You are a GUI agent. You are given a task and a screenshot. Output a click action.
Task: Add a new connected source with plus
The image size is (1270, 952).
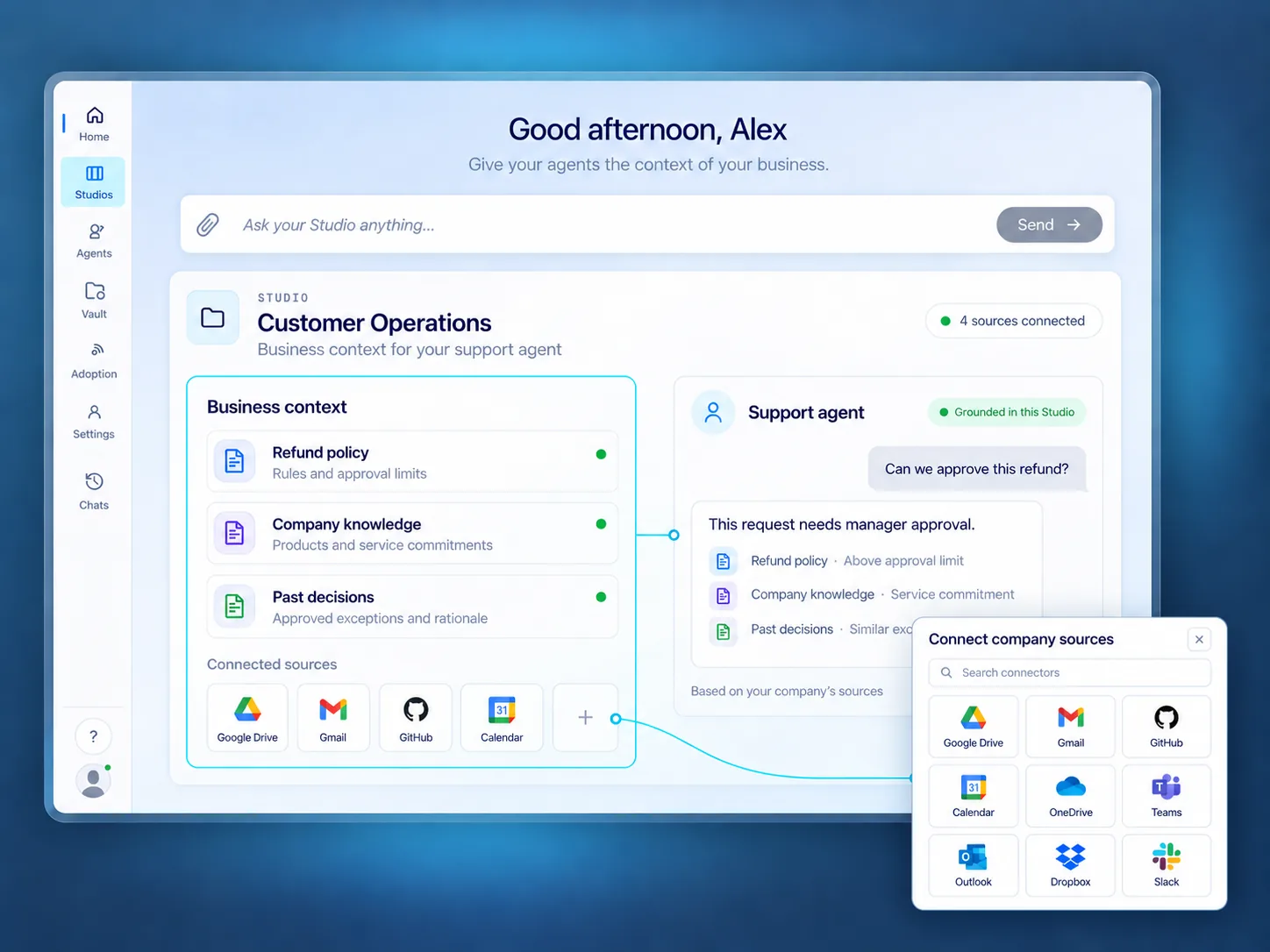pyautogui.click(x=585, y=718)
